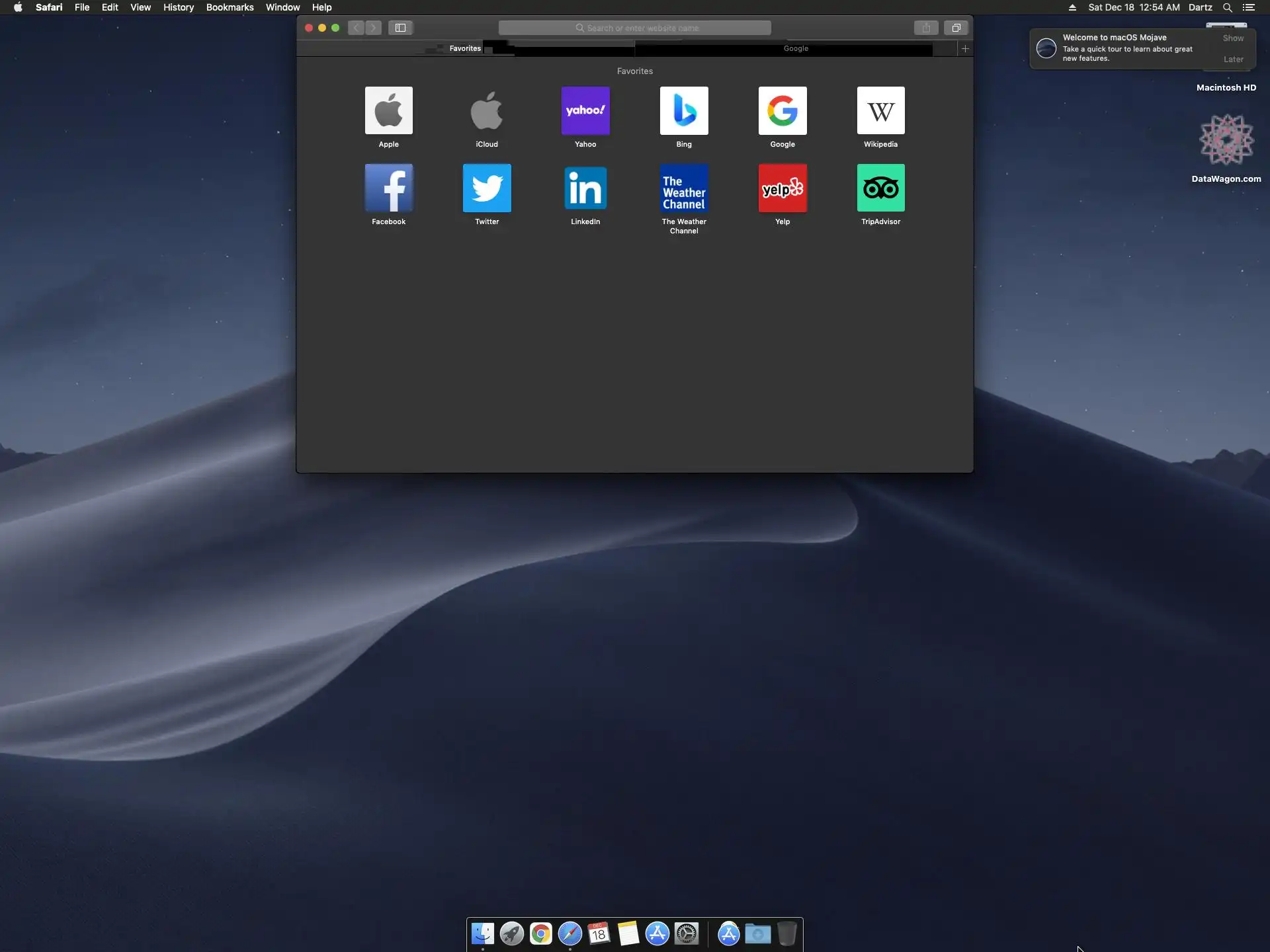Open the LinkedIn favorite tile
The width and height of the screenshot is (1270, 952).
pos(585,188)
